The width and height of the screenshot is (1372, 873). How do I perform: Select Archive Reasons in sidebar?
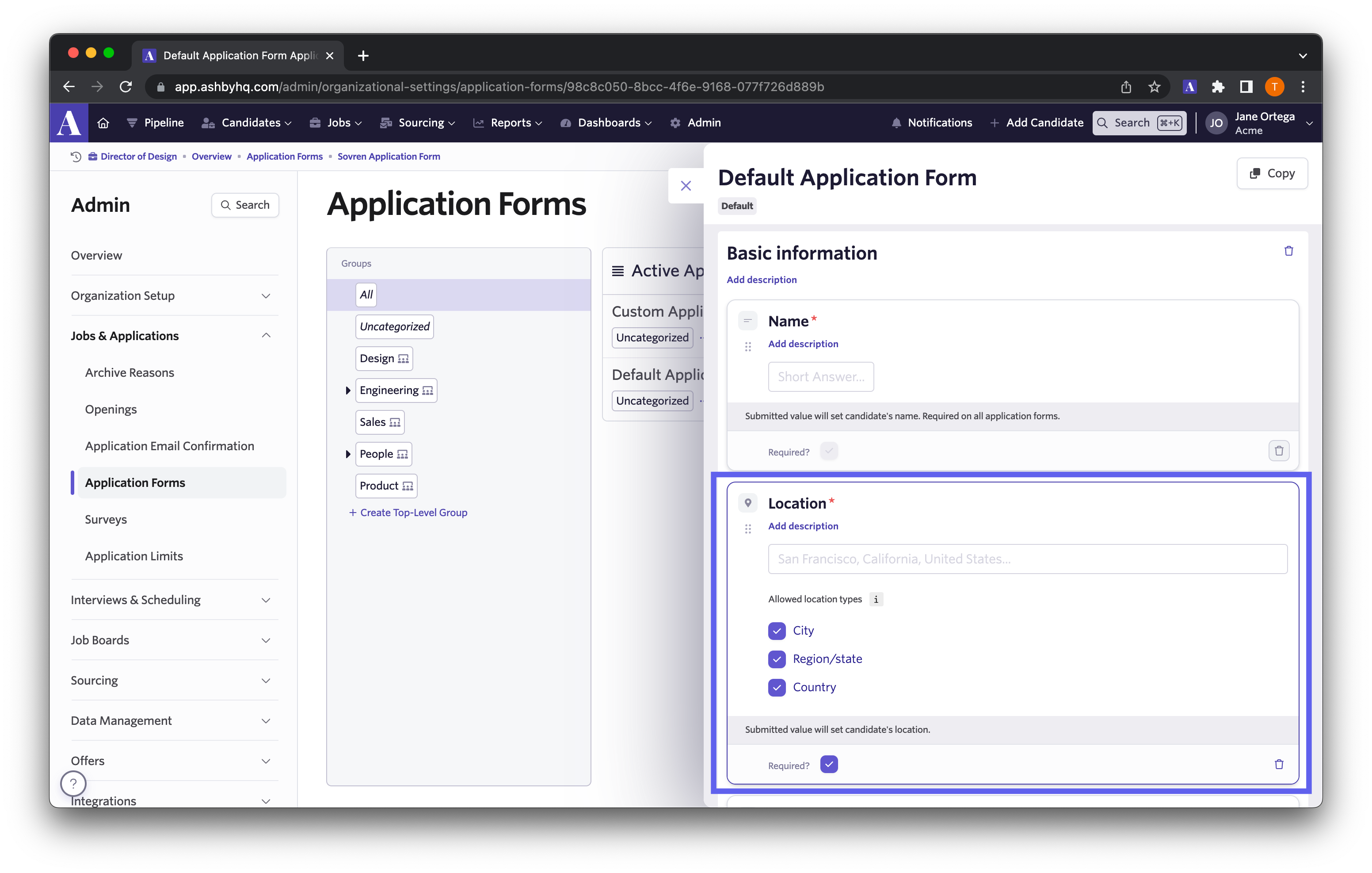130,372
